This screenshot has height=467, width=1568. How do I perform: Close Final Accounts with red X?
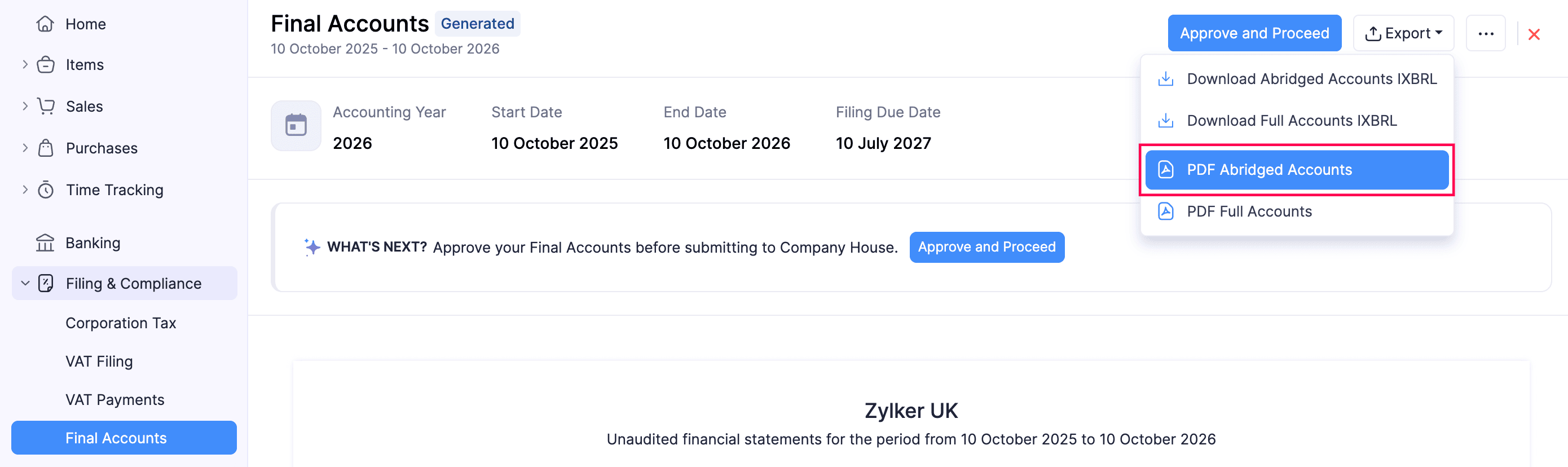tap(1533, 35)
